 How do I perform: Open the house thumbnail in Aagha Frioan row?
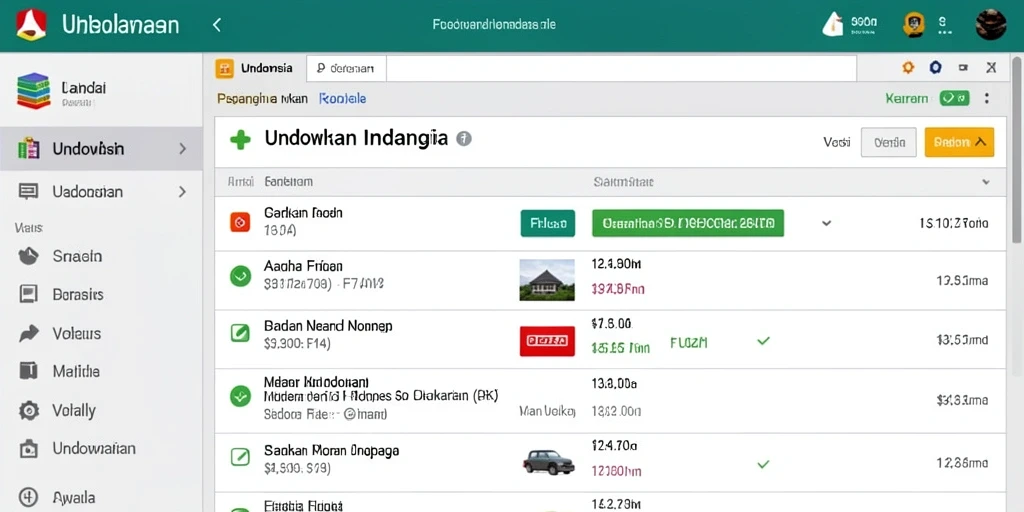547,280
